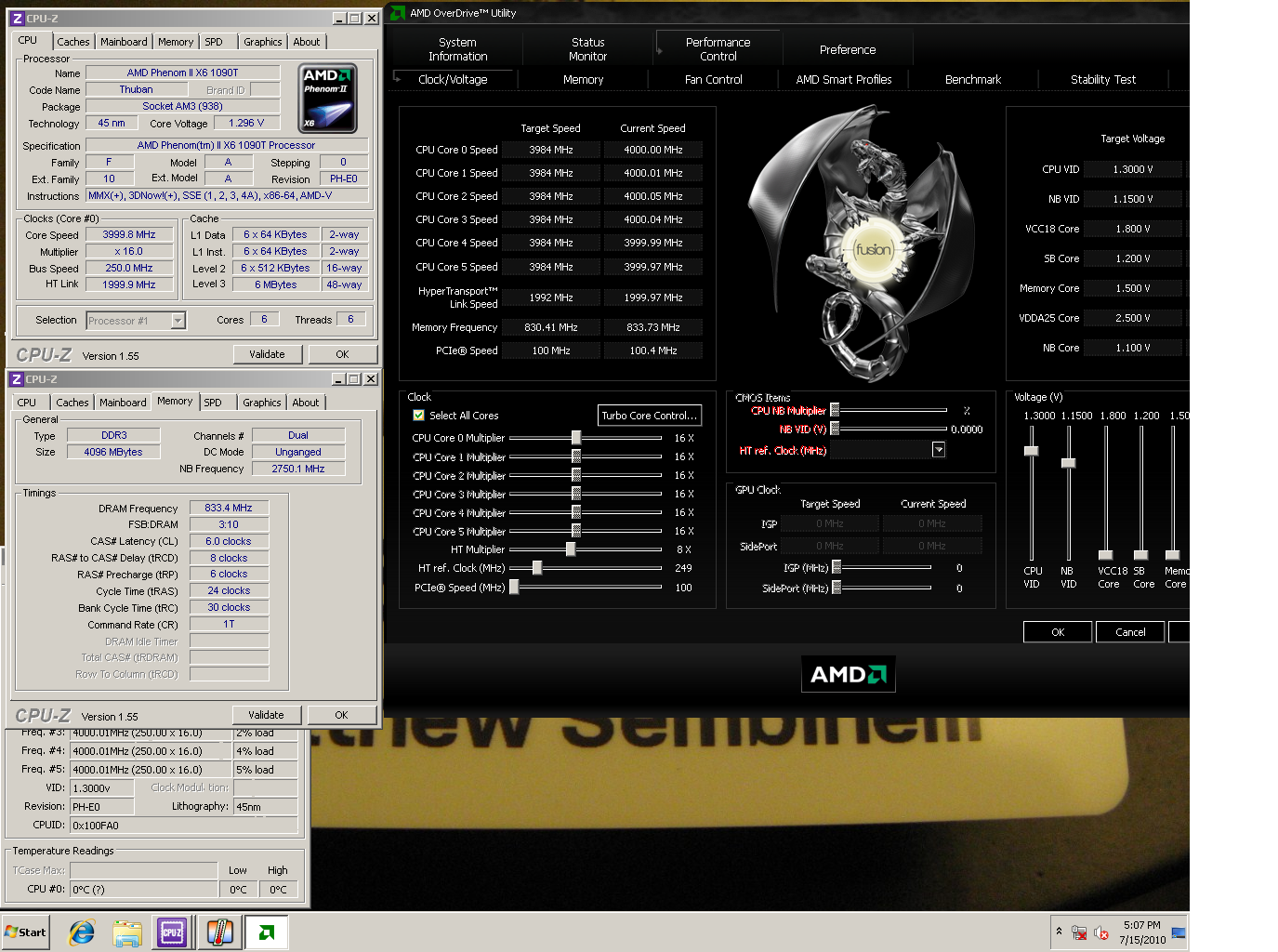Click the Start button
Image resolution: width=1278 pixels, height=952 pixels.
[x=26, y=932]
